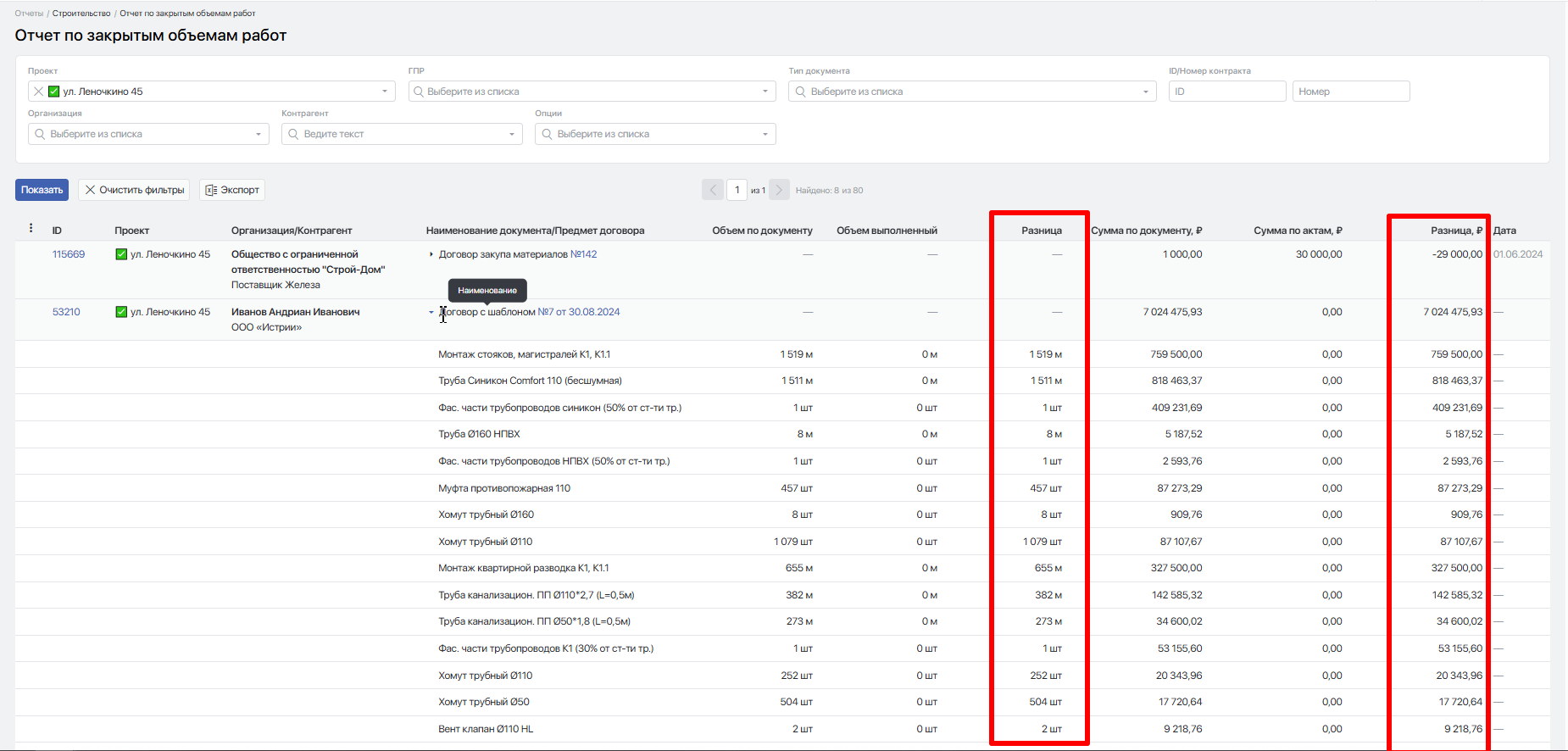Open Строительство in the breadcrumb
Viewport: 1568px width, 751px height.
[81, 14]
